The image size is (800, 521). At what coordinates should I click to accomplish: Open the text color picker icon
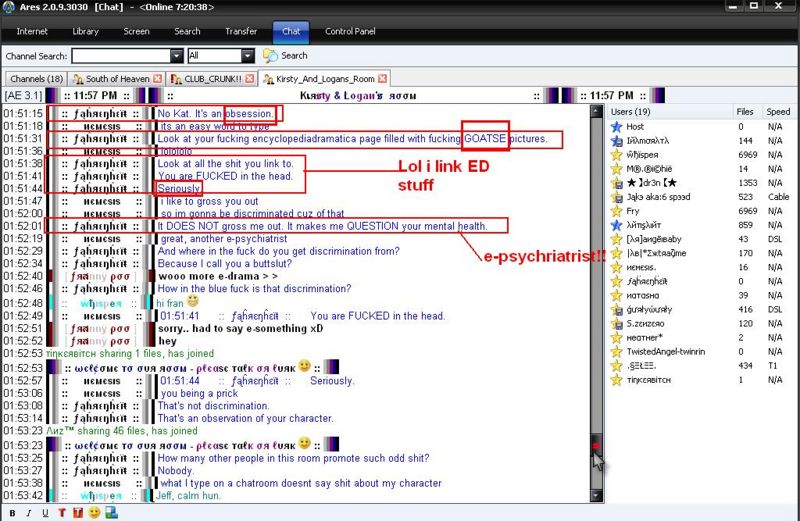[62, 513]
